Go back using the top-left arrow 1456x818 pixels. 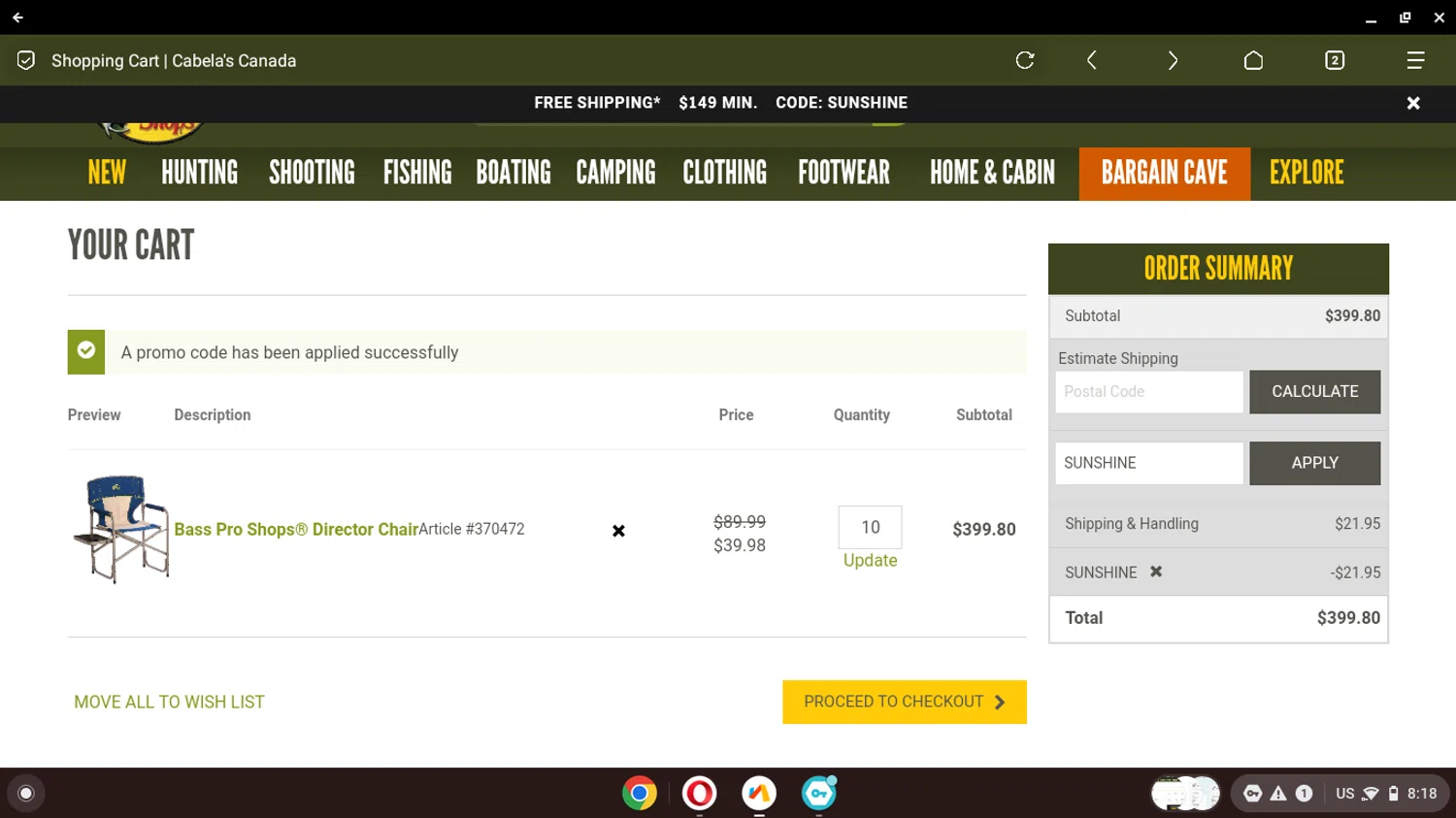point(17,17)
